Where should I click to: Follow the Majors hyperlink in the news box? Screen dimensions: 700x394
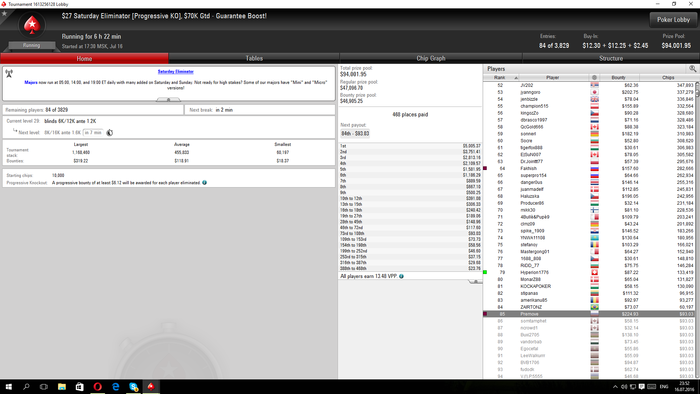point(31,83)
